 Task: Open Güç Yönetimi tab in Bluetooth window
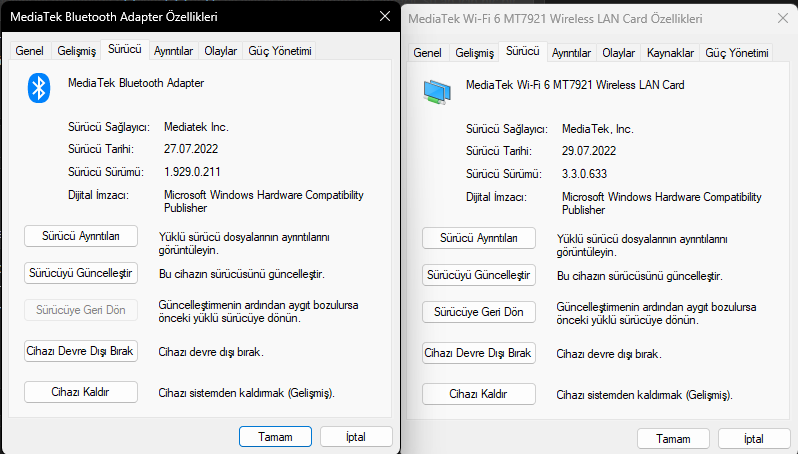[x=280, y=51]
